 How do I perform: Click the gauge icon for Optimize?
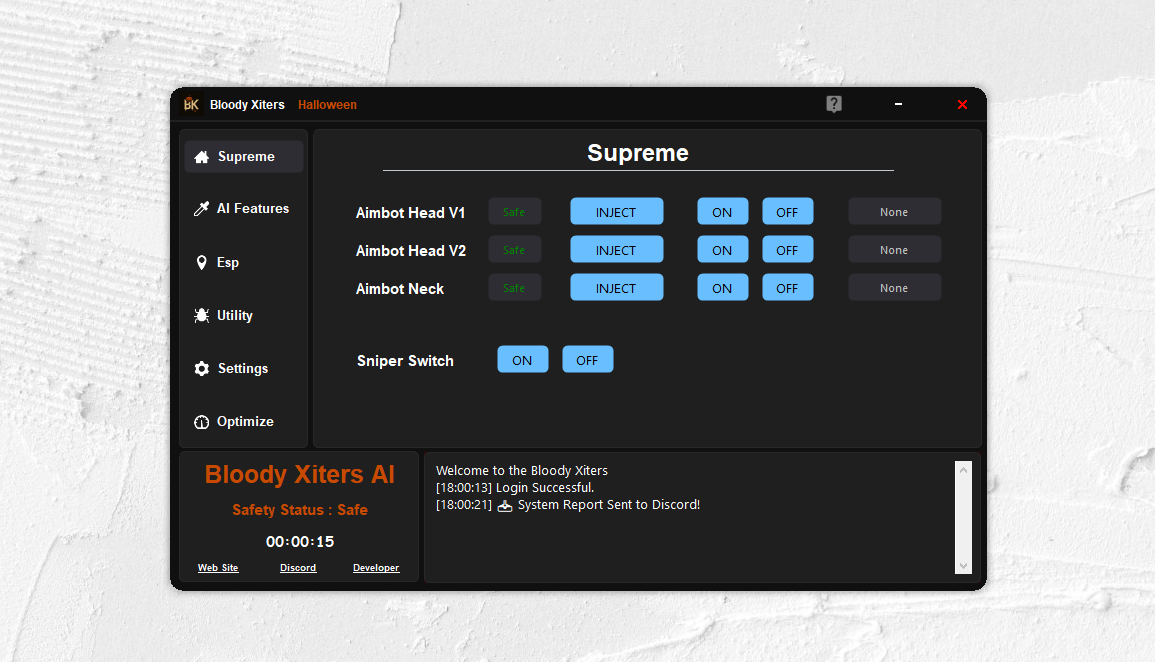[201, 422]
